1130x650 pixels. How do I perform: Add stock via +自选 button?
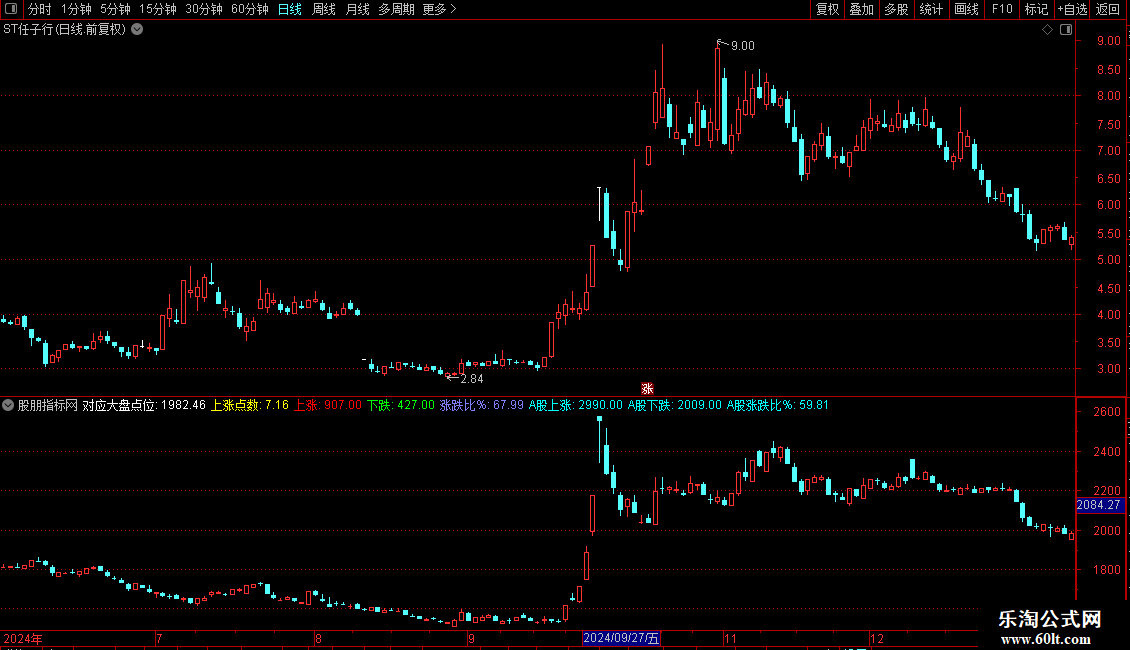tap(1072, 9)
